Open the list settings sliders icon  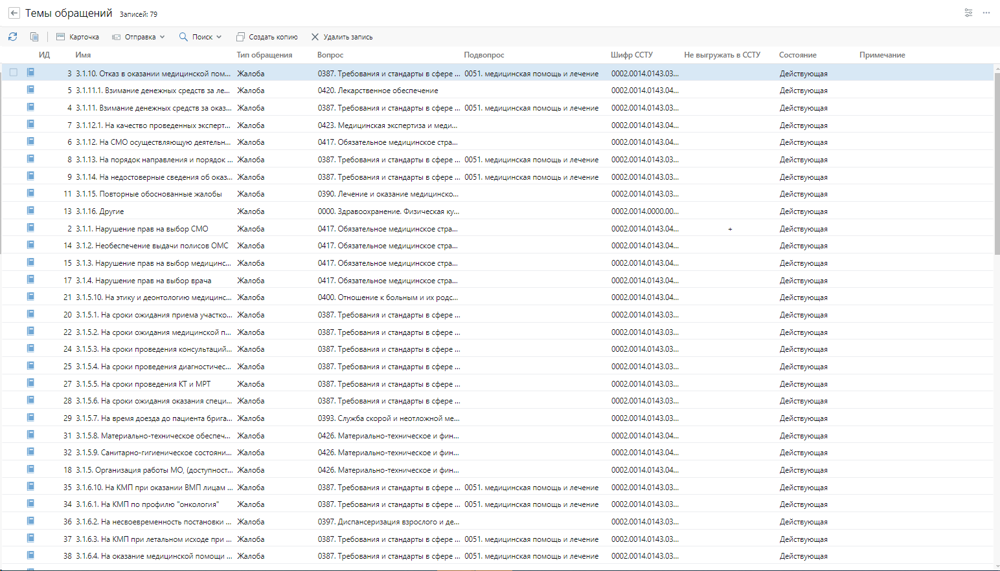(x=968, y=13)
